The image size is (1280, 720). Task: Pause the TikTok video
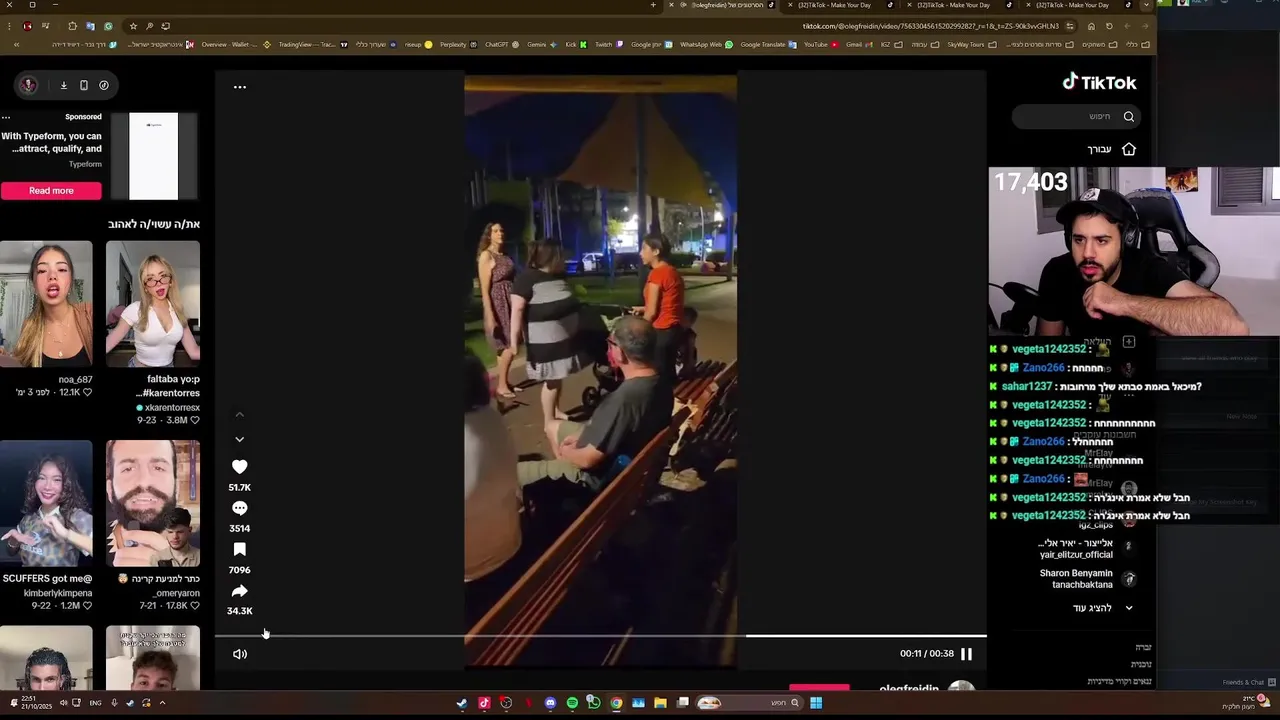pyautogui.click(x=966, y=654)
